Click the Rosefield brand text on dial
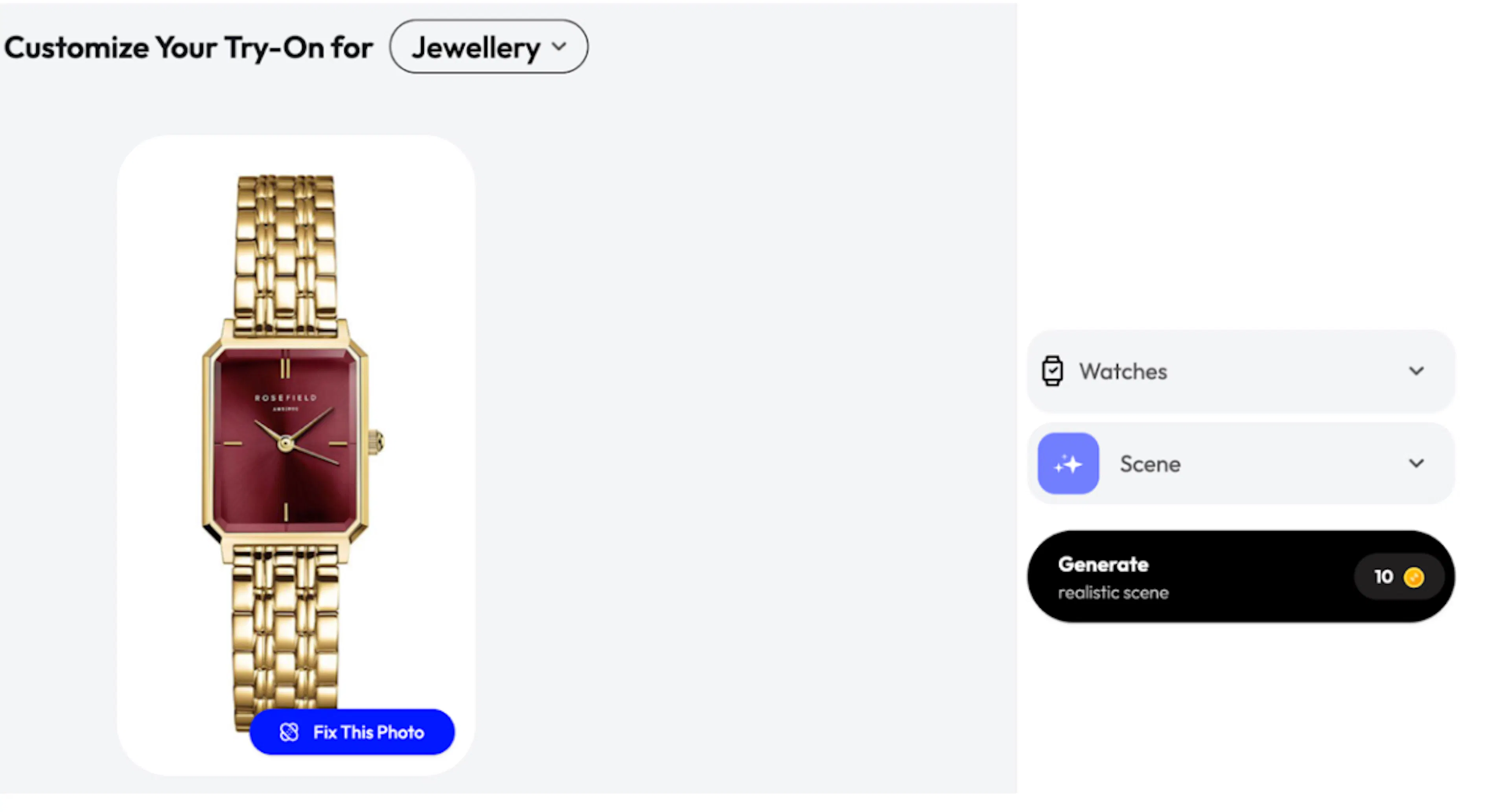 click(x=285, y=398)
